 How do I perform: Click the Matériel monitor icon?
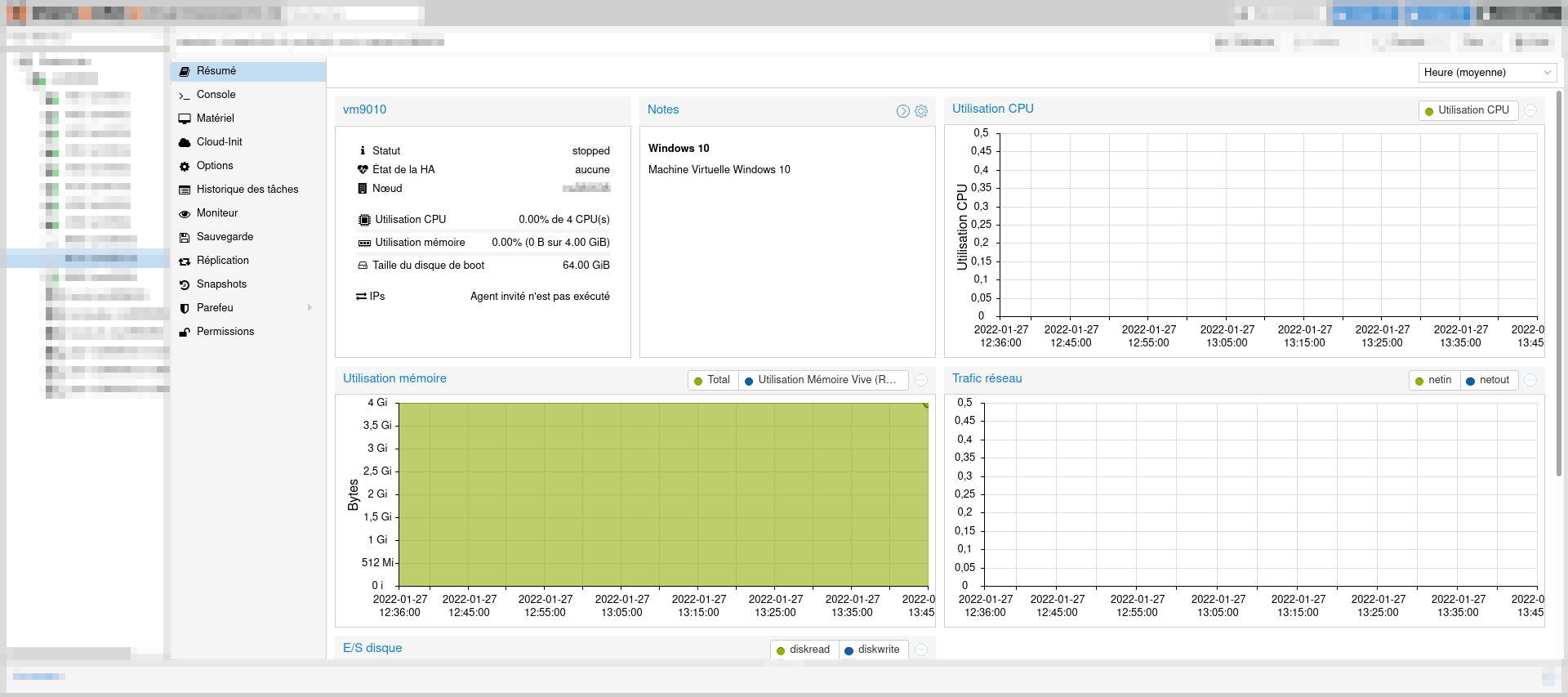[x=185, y=119]
